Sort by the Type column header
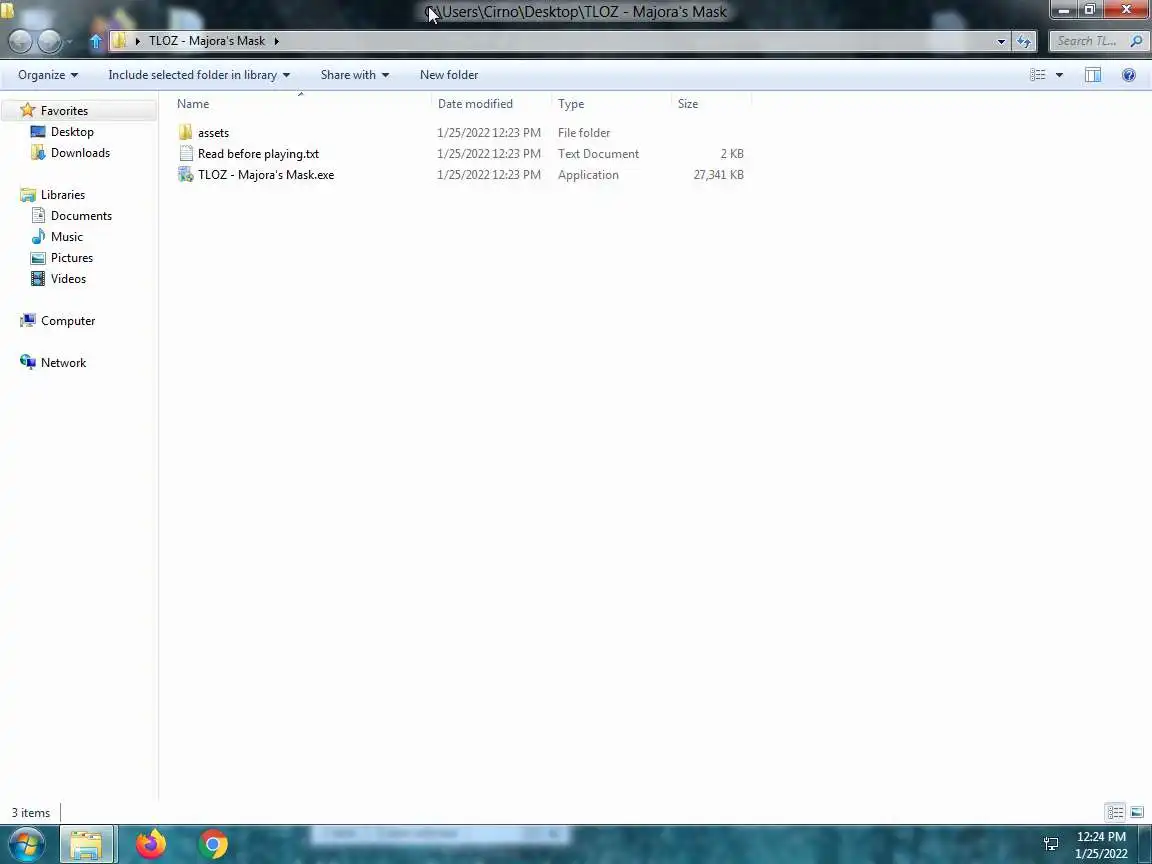 tap(611, 104)
